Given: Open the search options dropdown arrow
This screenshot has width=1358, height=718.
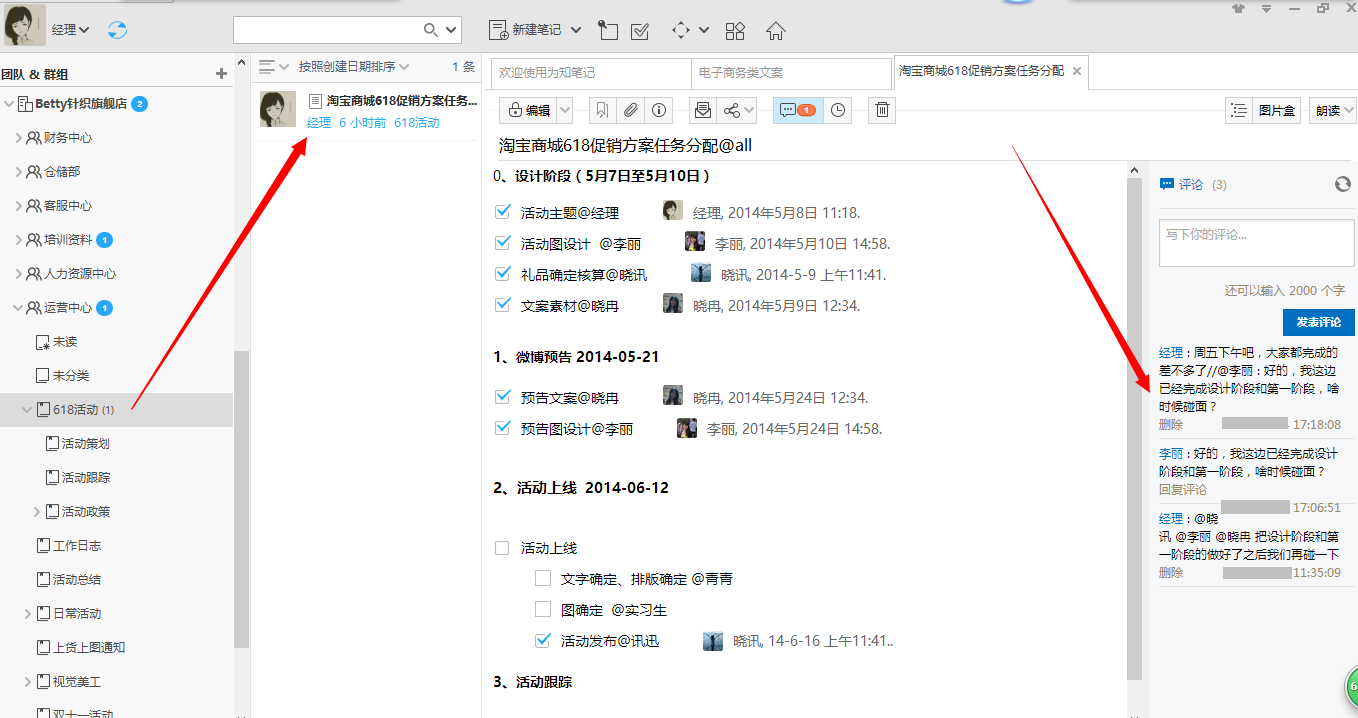Looking at the screenshot, I should [451, 30].
